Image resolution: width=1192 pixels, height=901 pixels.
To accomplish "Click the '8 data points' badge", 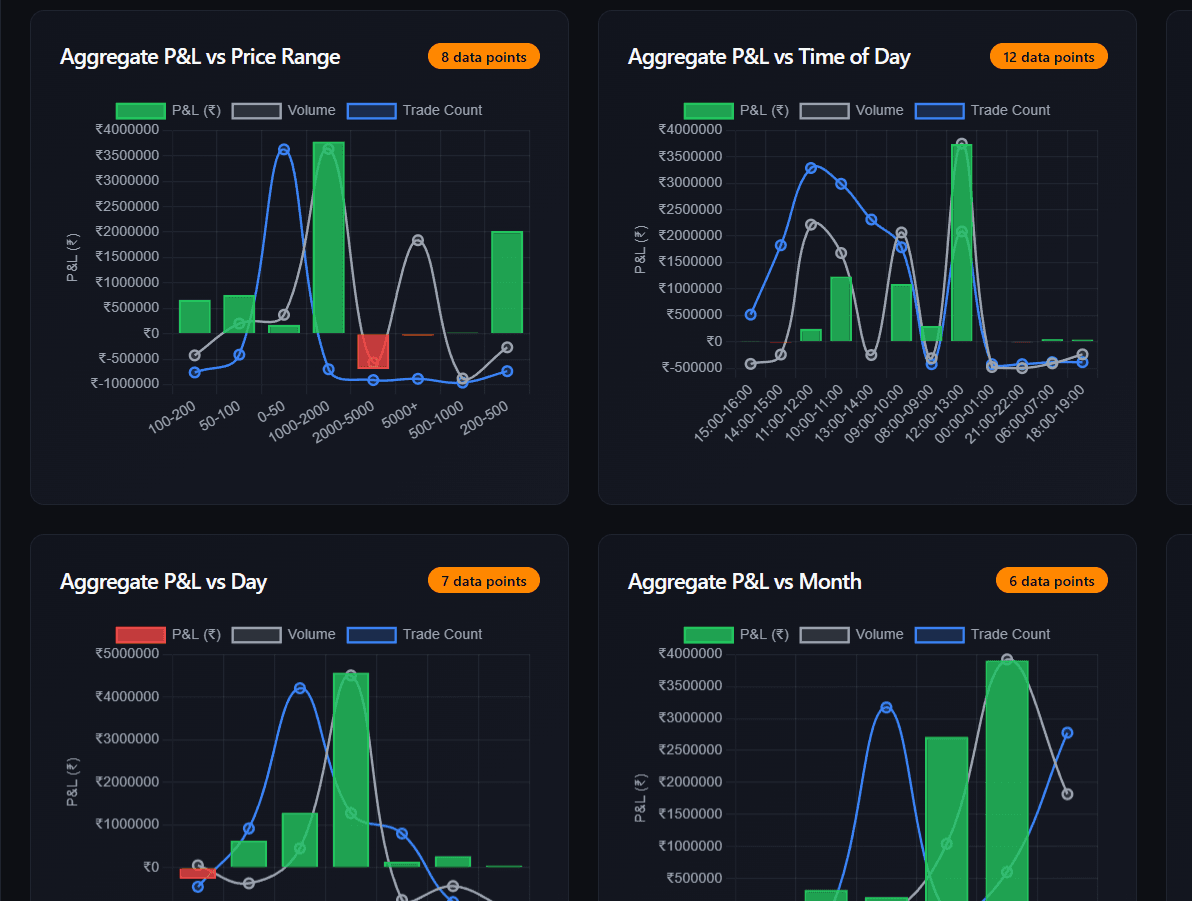I will (x=483, y=56).
